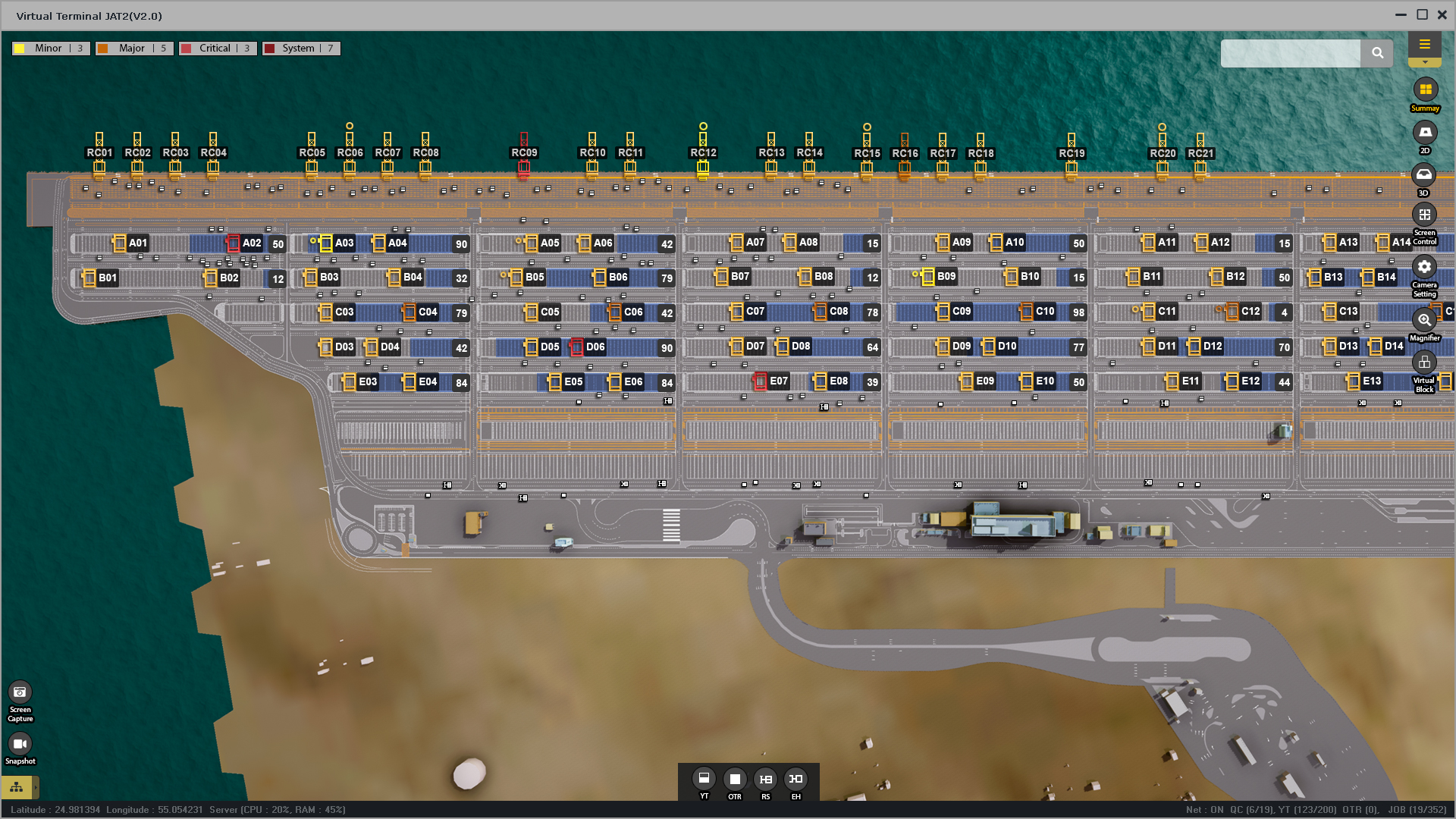Switch to the 2D view
This screenshot has width=1456, height=819.
tap(1425, 133)
